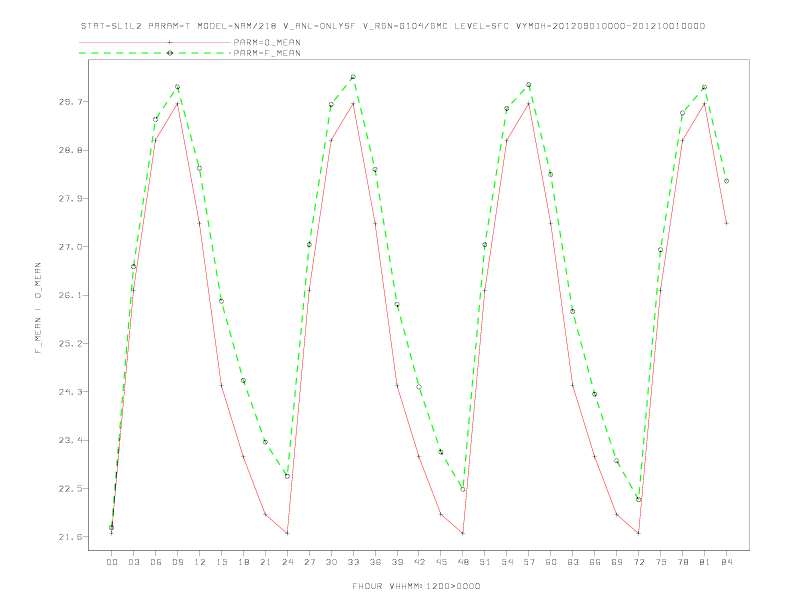Screen dimensions: 792x612
Task: Click x-axis tick label 48
Action: point(463,562)
